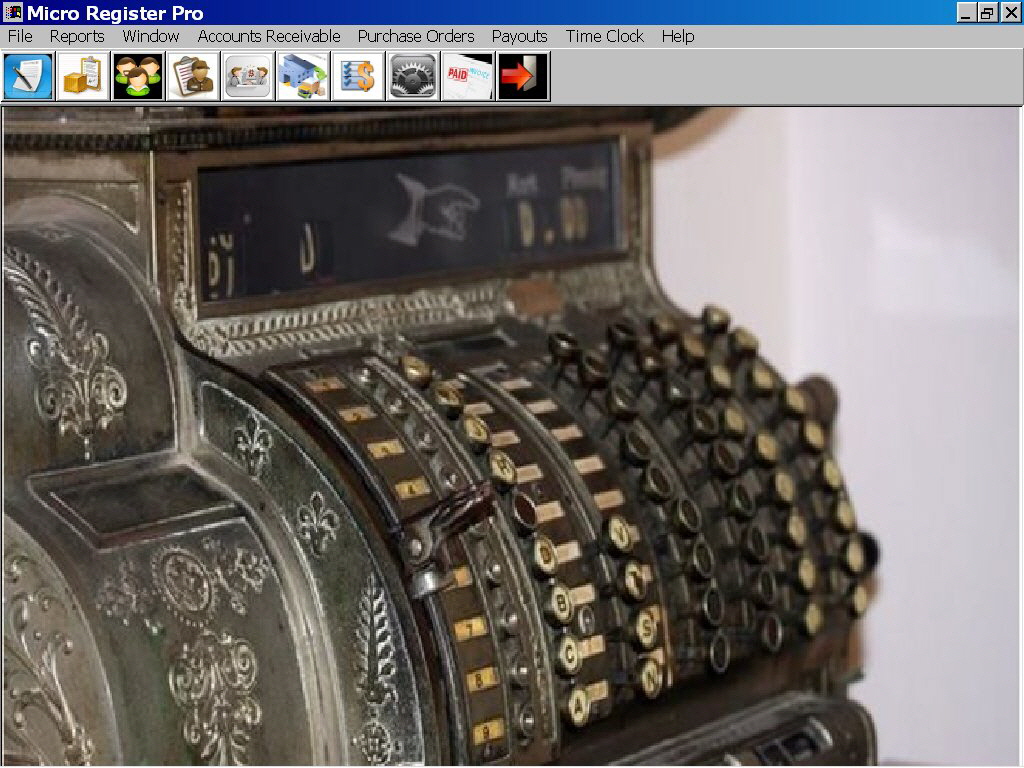Click the salespeople with dollar icon
The image size is (1024, 768).
coord(248,76)
